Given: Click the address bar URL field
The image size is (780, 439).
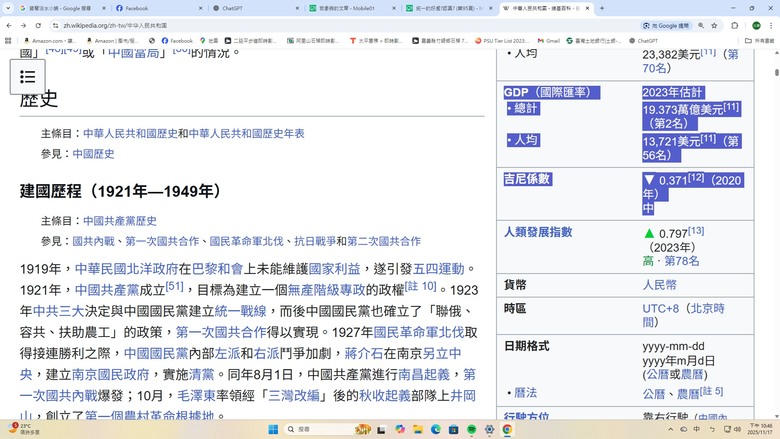Looking at the screenshot, I should click(x=343, y=25).
